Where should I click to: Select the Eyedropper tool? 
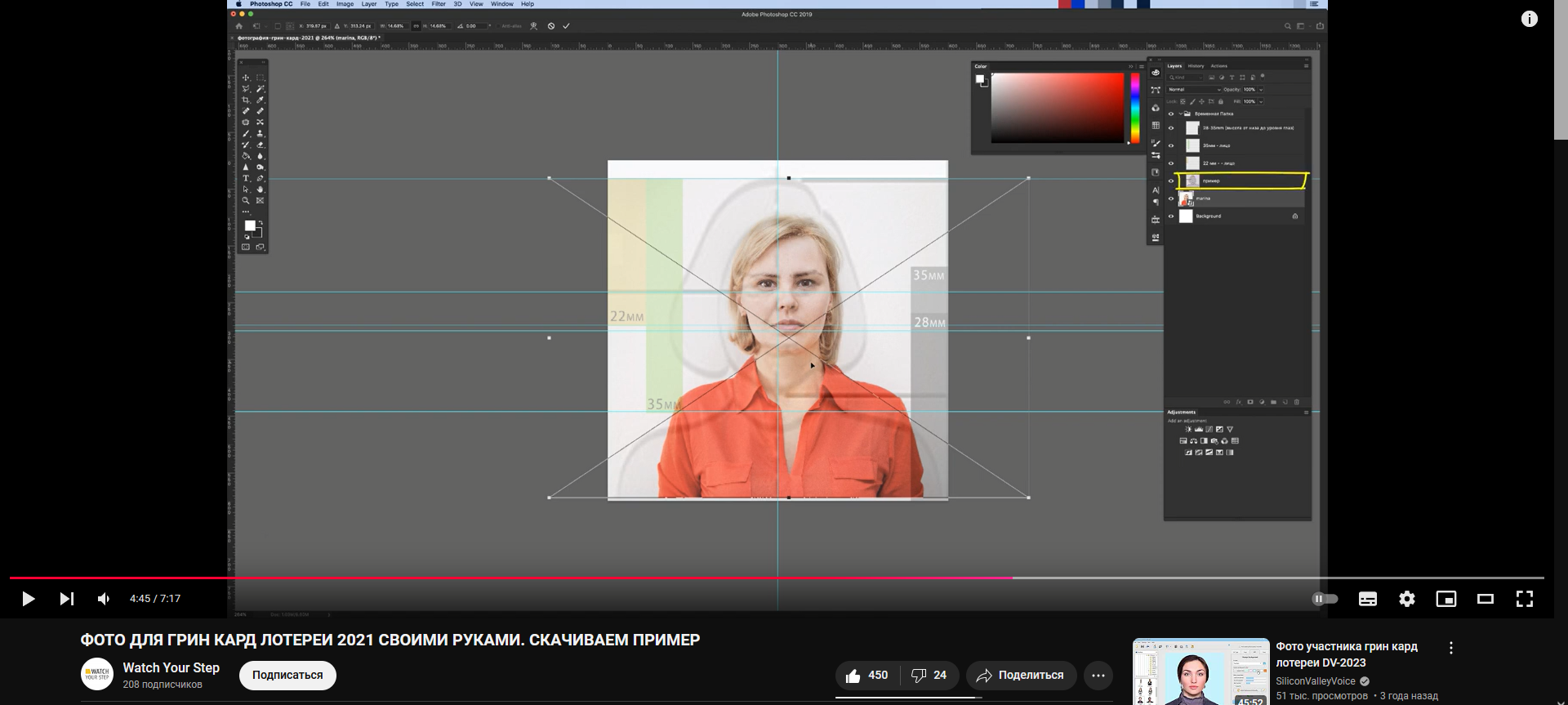261,100
